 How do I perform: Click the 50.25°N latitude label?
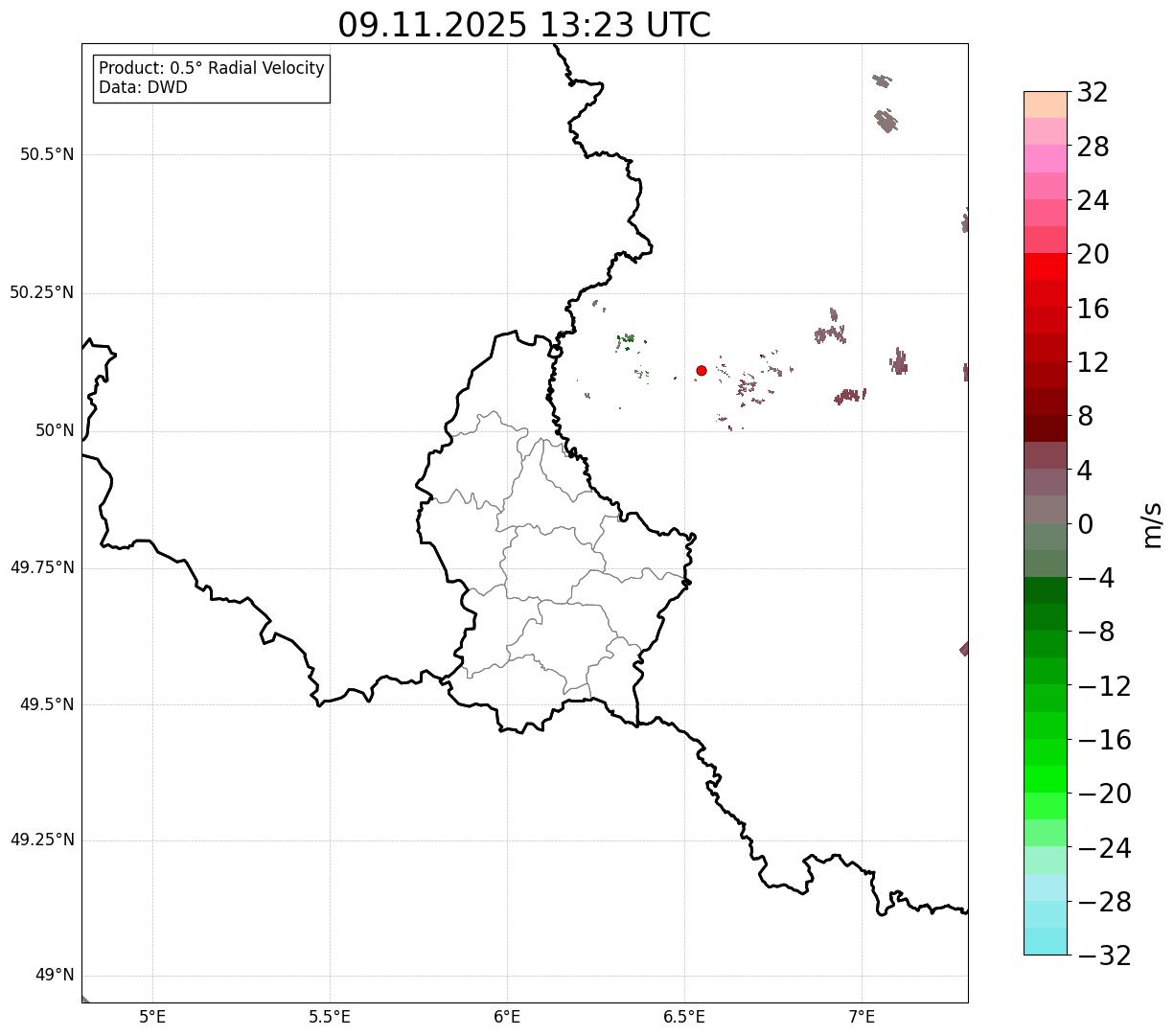tap(42, 292)
